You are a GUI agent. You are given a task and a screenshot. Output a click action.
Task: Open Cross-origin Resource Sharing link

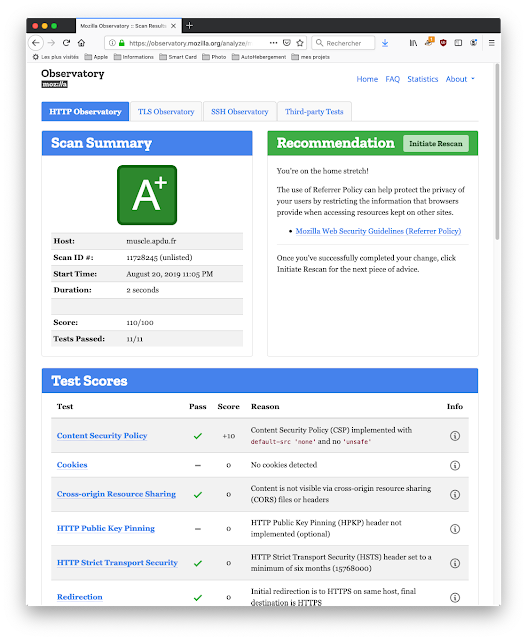pyautogui.click(x=116, y=494)
